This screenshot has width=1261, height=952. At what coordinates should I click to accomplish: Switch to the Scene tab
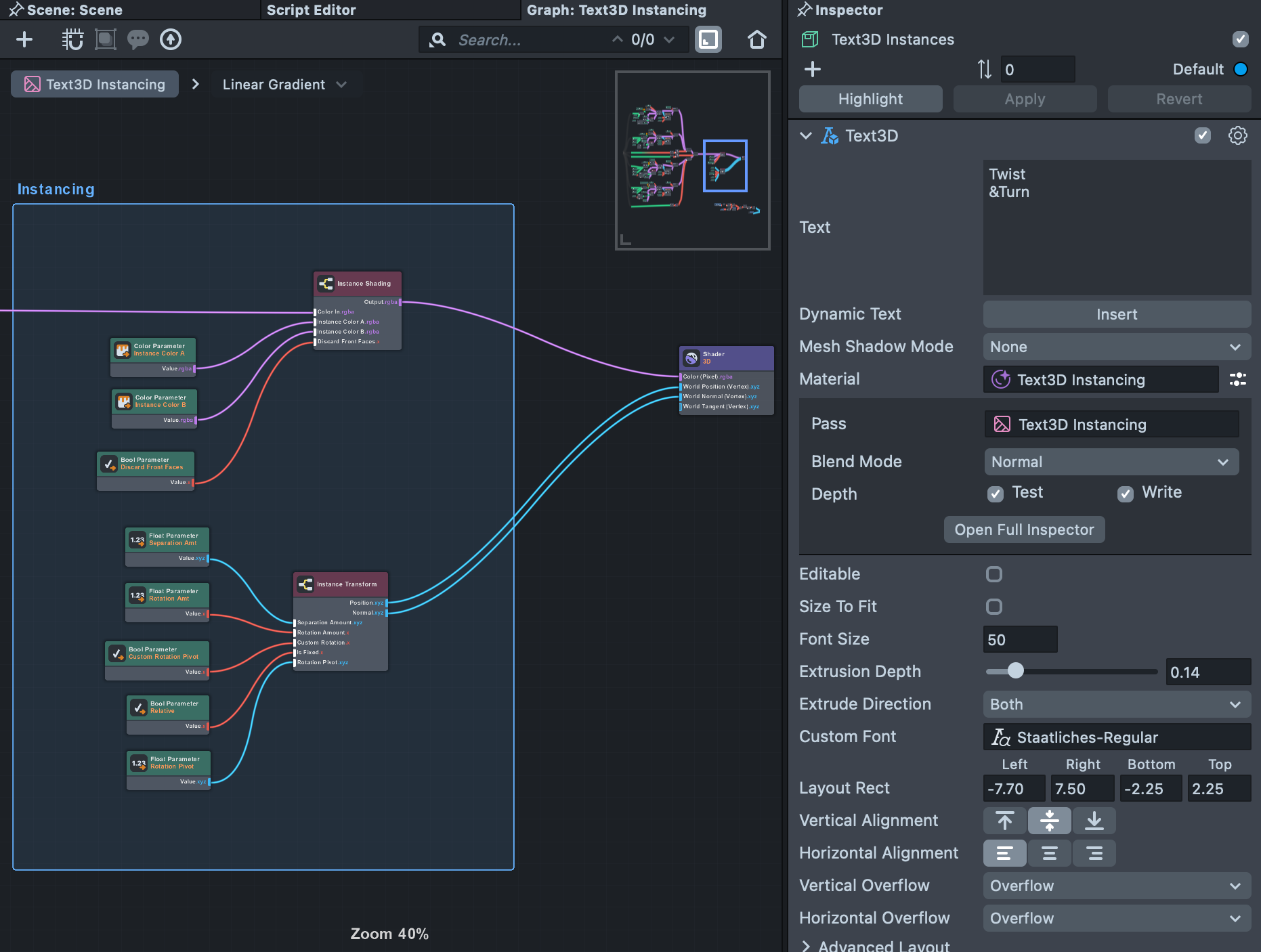(x=74, y=10)
